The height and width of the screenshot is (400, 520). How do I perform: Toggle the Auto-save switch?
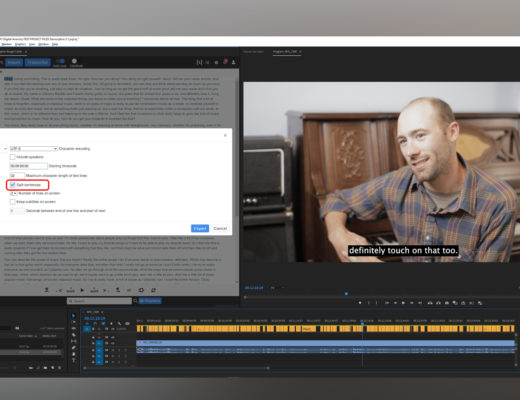click(x=60, y=61)
